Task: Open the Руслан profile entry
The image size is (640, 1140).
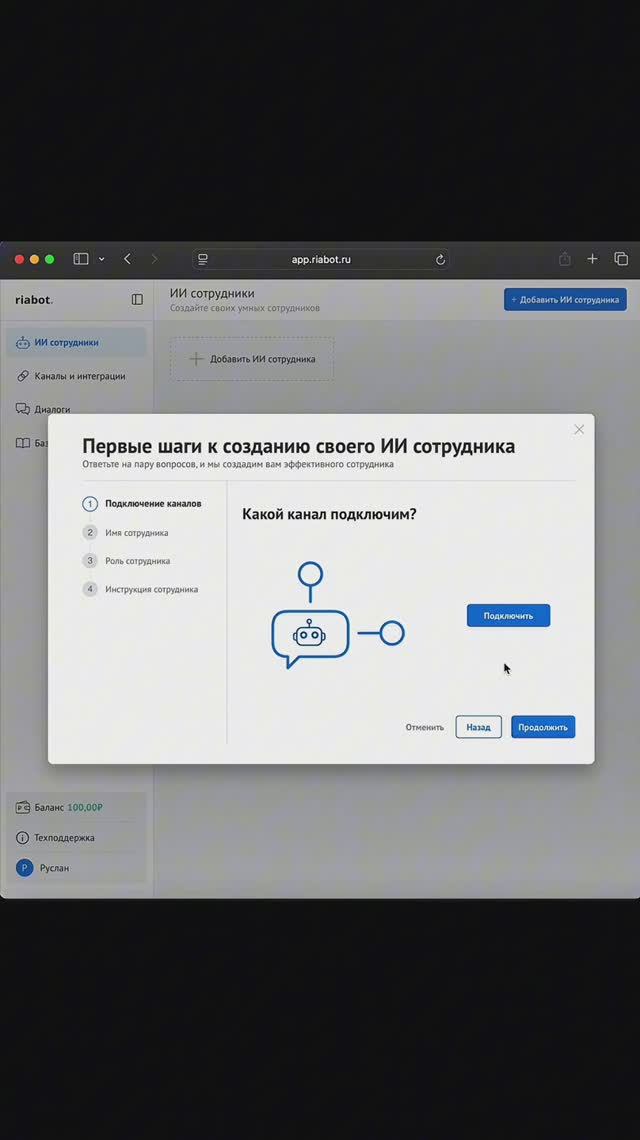Action: (76, 868)
